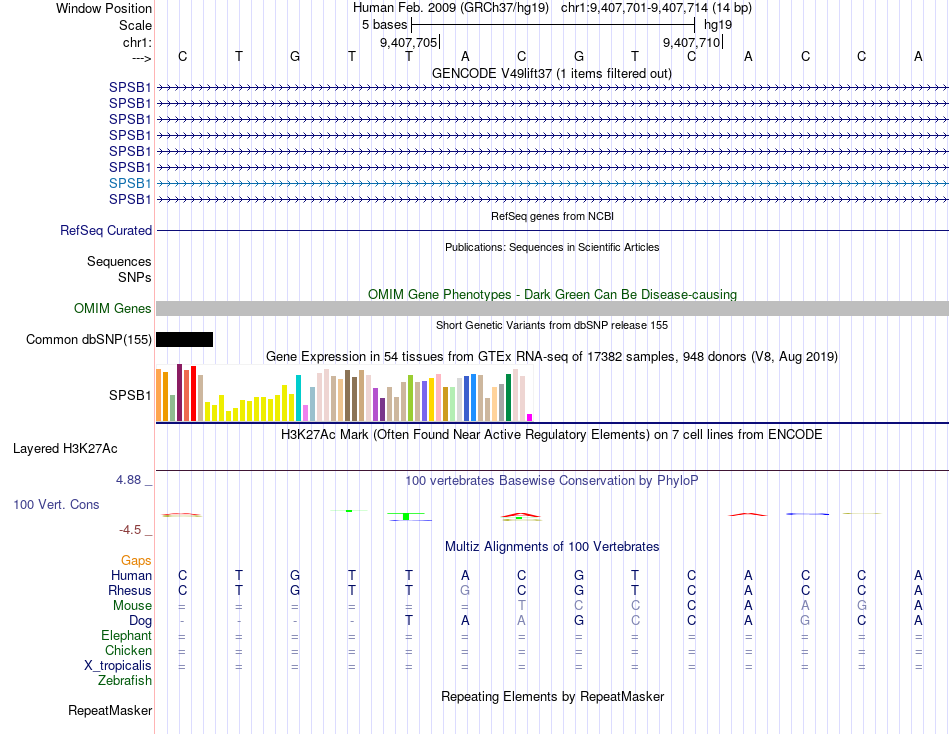Click the blue PhyloP line near right side

(808, 514)
